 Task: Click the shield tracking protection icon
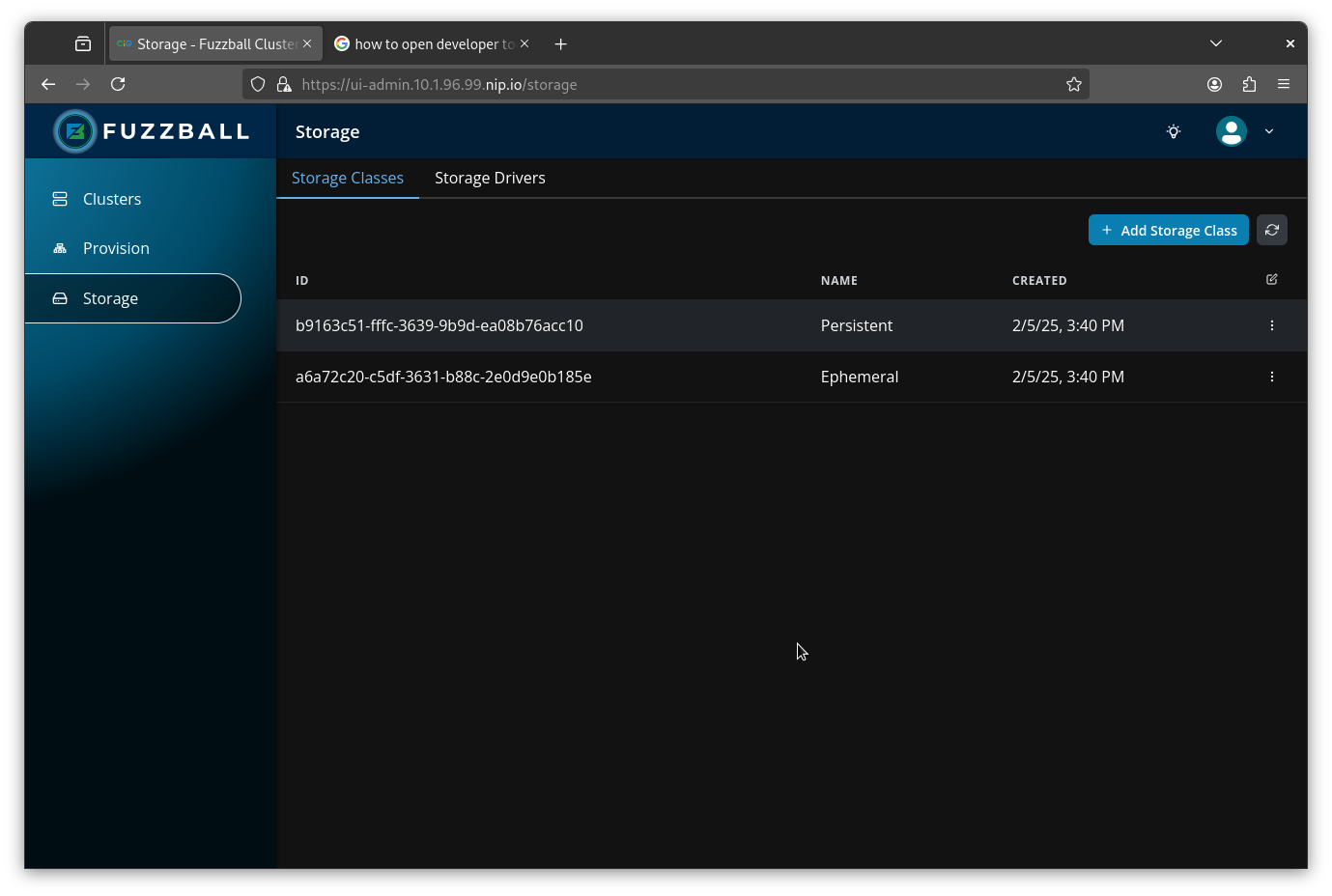click(x=258, y=84)
